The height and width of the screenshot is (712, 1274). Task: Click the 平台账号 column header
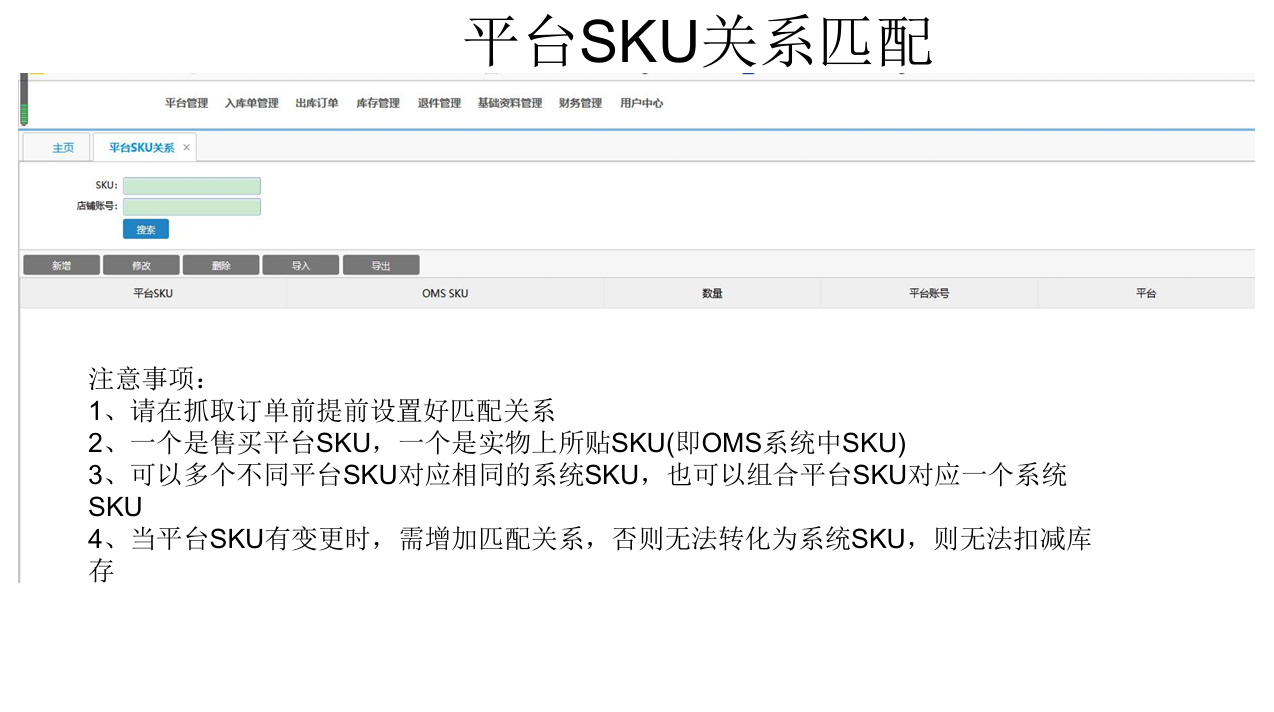[929, 293]
